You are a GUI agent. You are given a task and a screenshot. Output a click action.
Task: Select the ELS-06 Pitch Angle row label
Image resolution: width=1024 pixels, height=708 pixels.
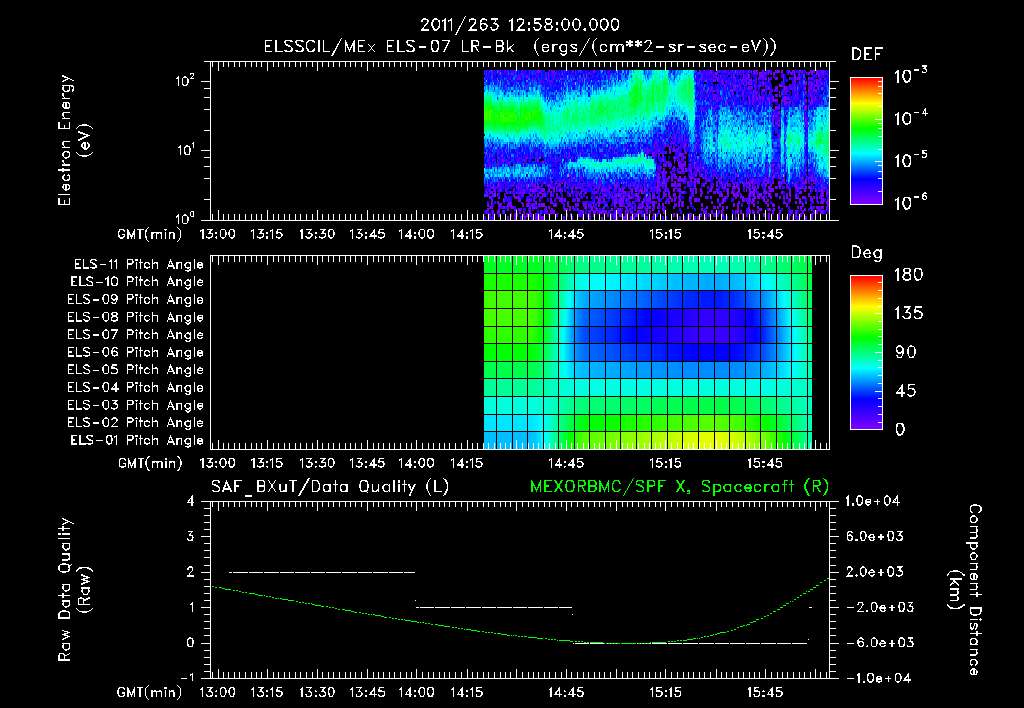135,353
